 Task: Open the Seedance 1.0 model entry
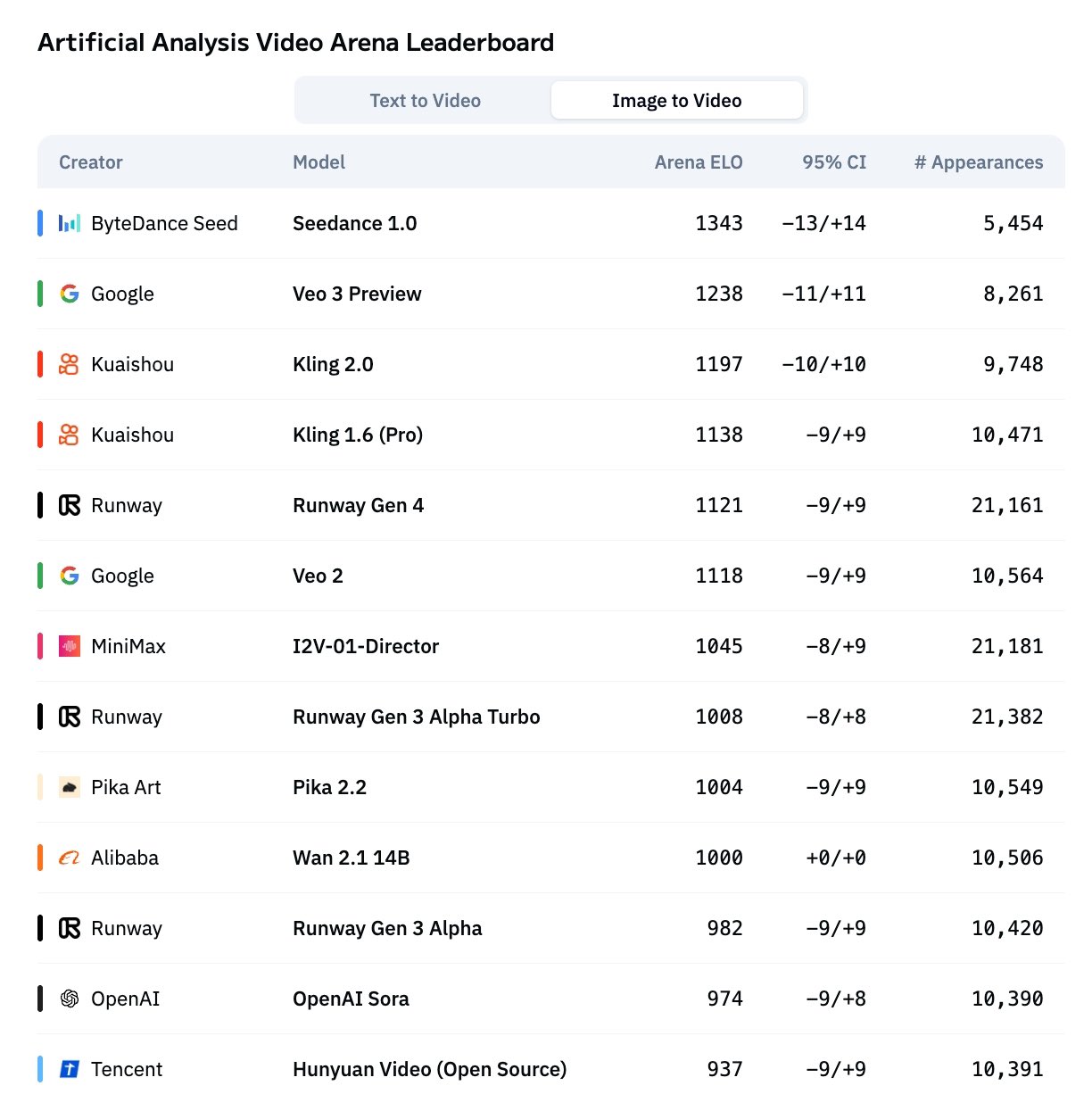(354, 223)
